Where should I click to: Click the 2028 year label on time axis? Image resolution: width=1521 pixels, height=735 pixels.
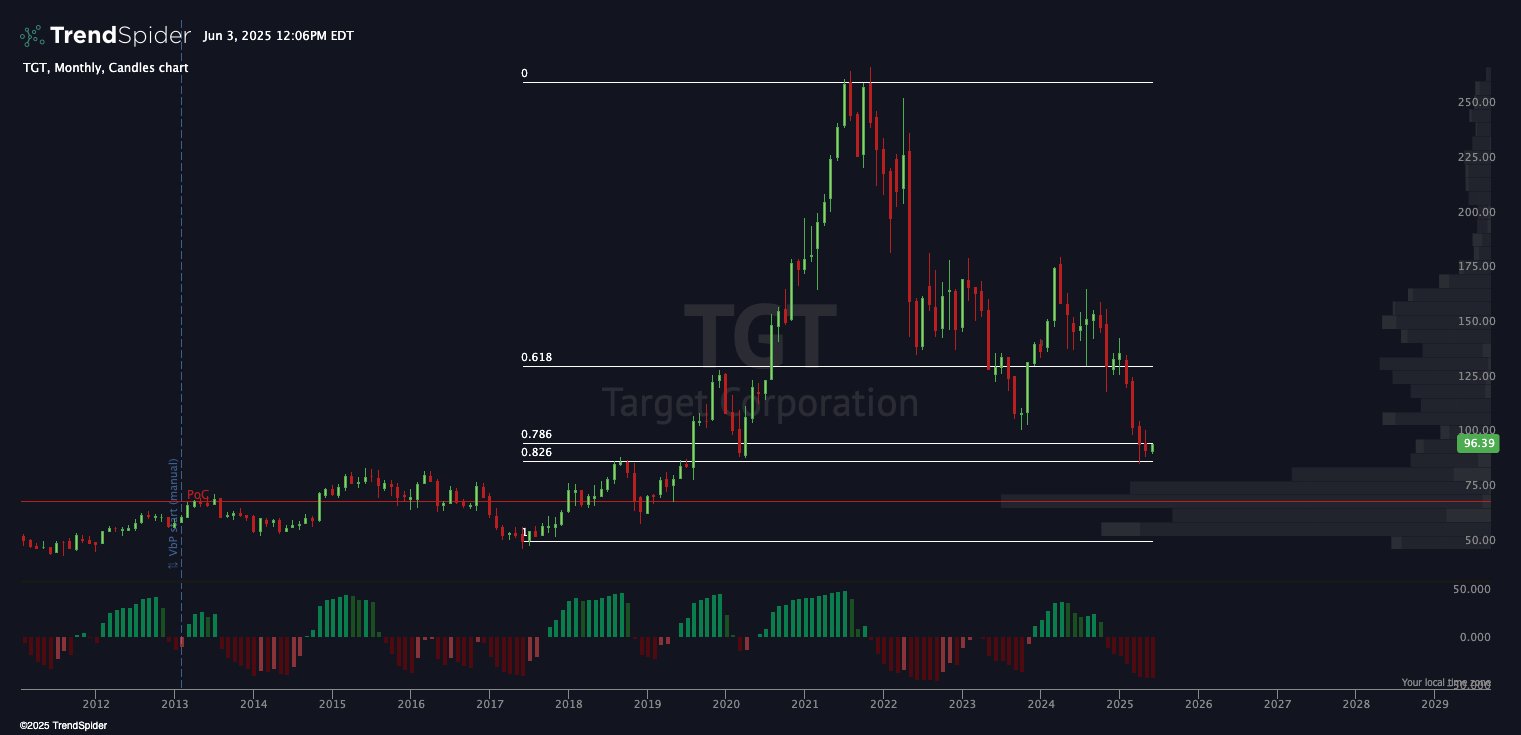(1356, 704)
